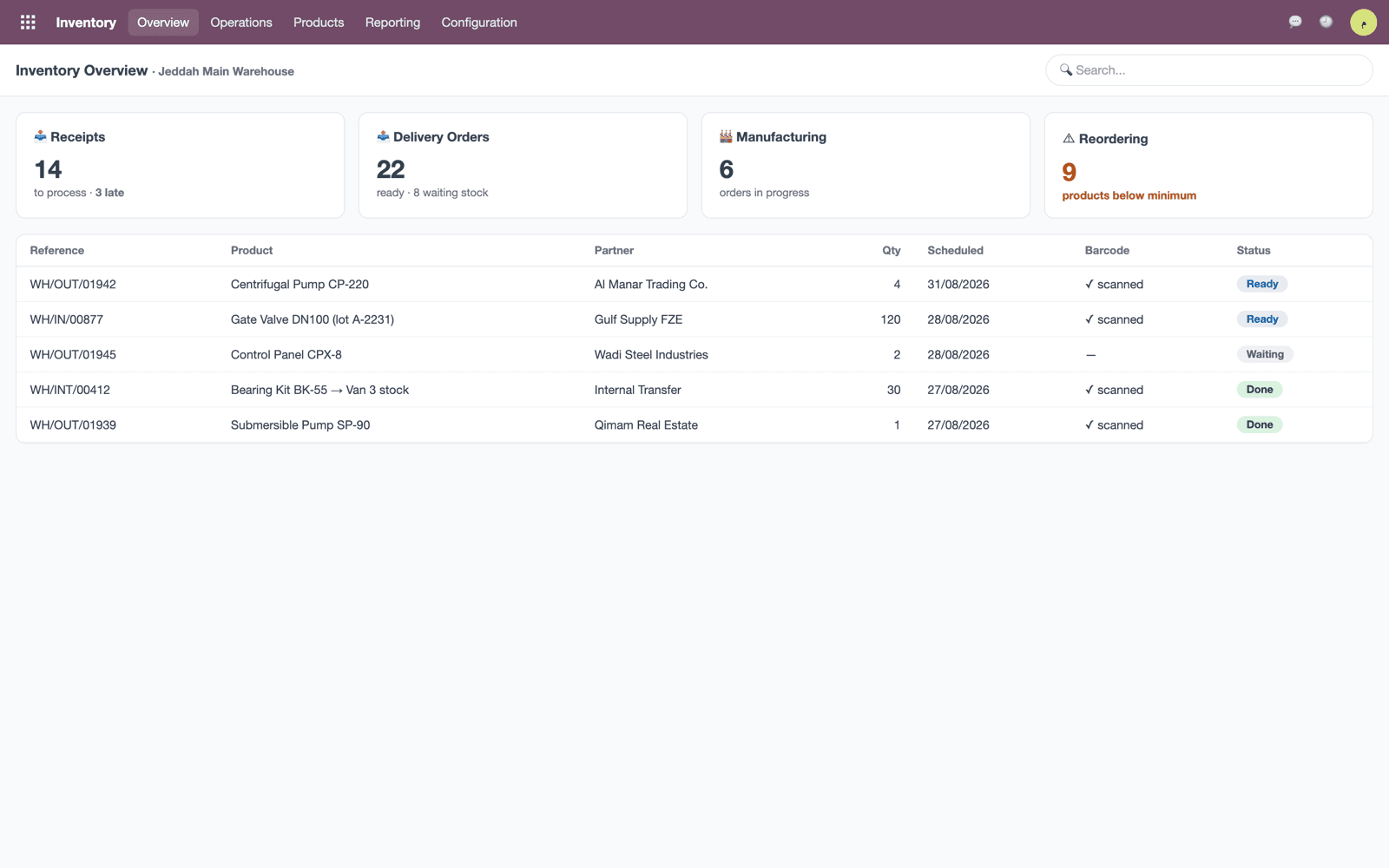Sort by the Qty column header
1389x868 pixels.
pos(892,250)
